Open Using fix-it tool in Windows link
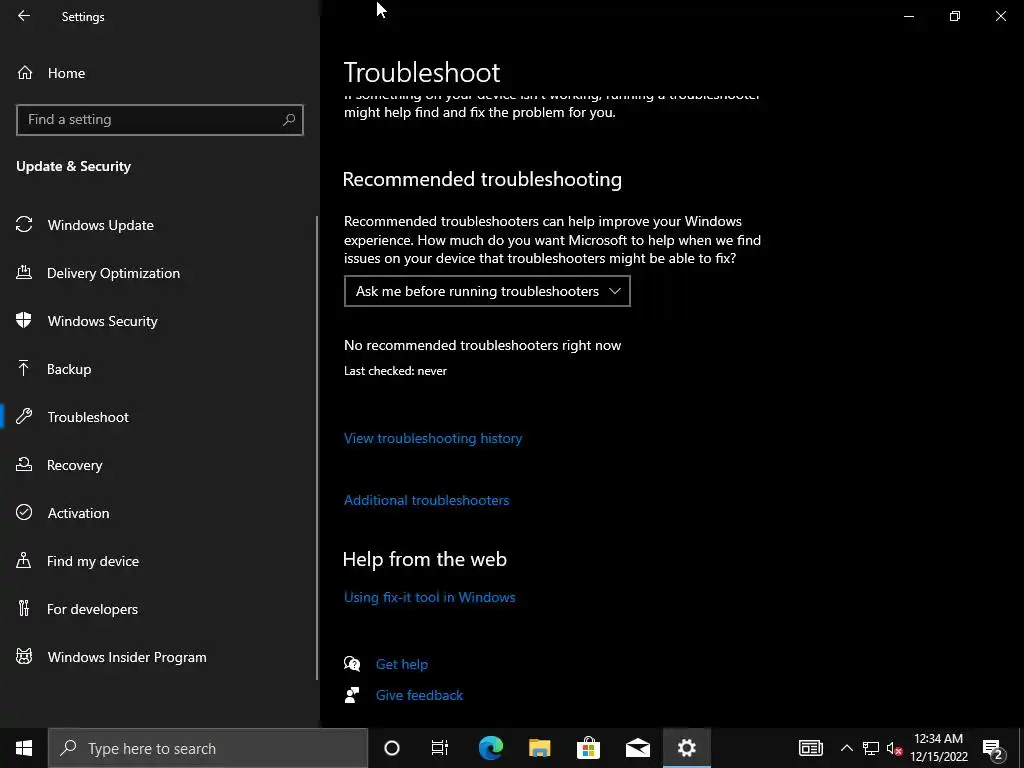The image size is (1024, 768). pos(430,597)
